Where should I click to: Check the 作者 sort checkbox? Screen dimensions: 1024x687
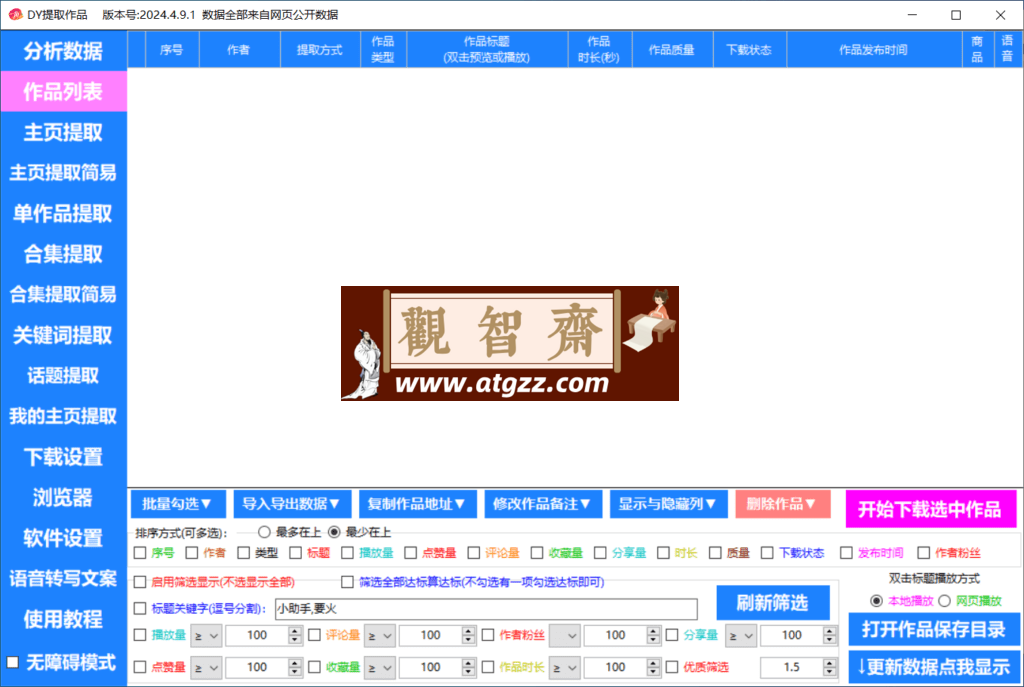pyautogui.click(x=191, y=553)
